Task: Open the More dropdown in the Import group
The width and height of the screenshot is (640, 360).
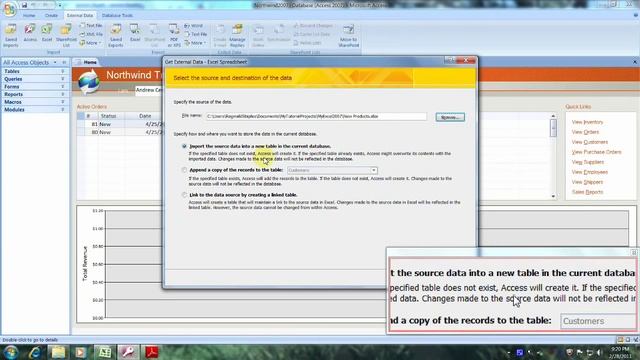Action: tap(91, 43)
